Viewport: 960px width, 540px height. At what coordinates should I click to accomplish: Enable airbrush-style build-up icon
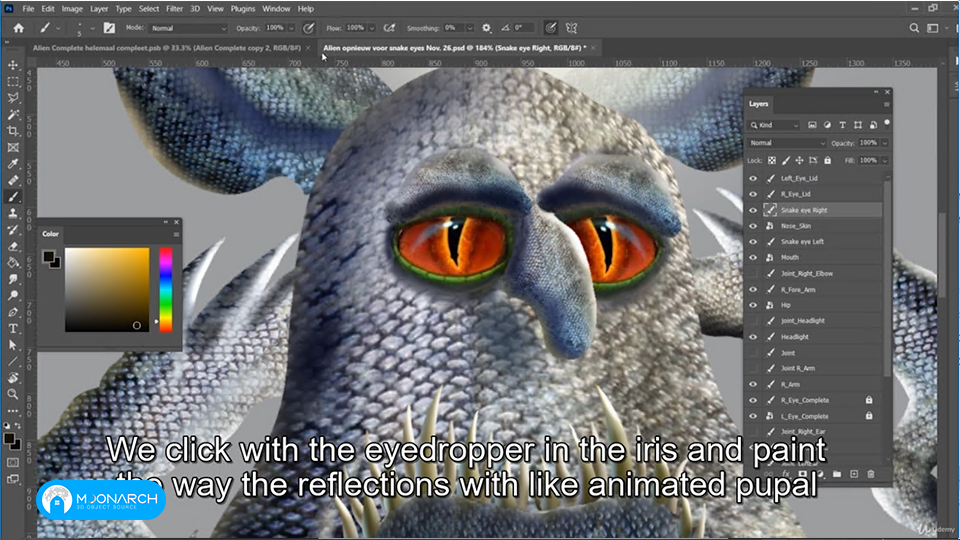click(x=389, y=28)
